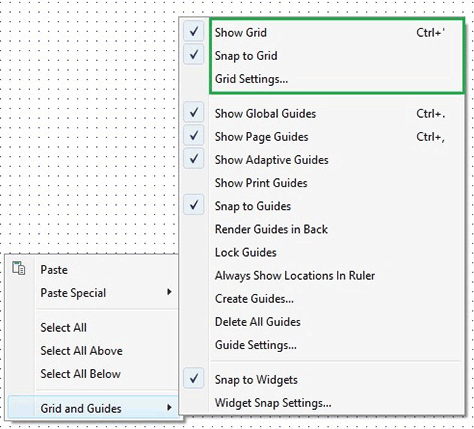Open Grid Settings dialog

251,79
